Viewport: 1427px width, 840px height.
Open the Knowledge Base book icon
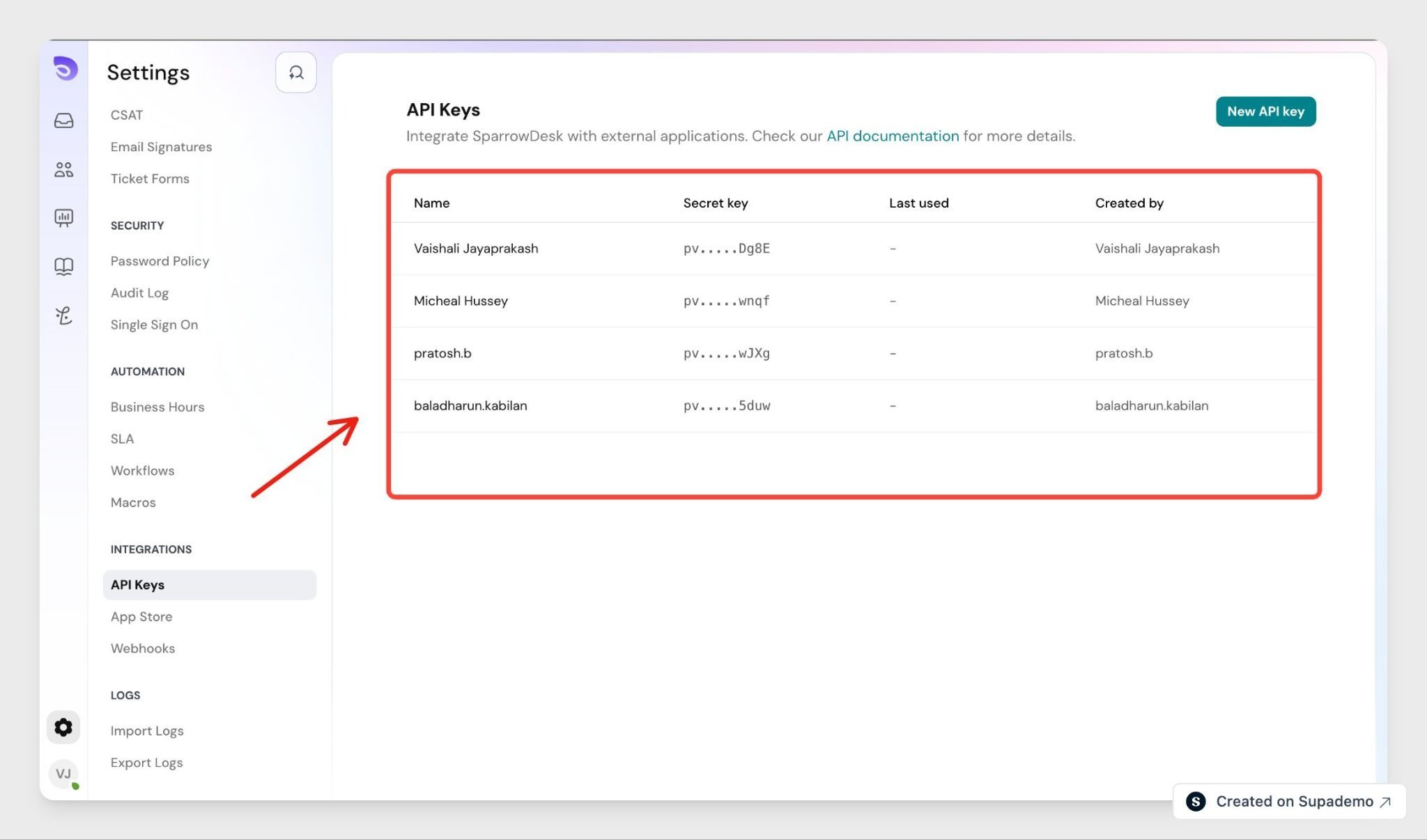(x=64, y=267)
